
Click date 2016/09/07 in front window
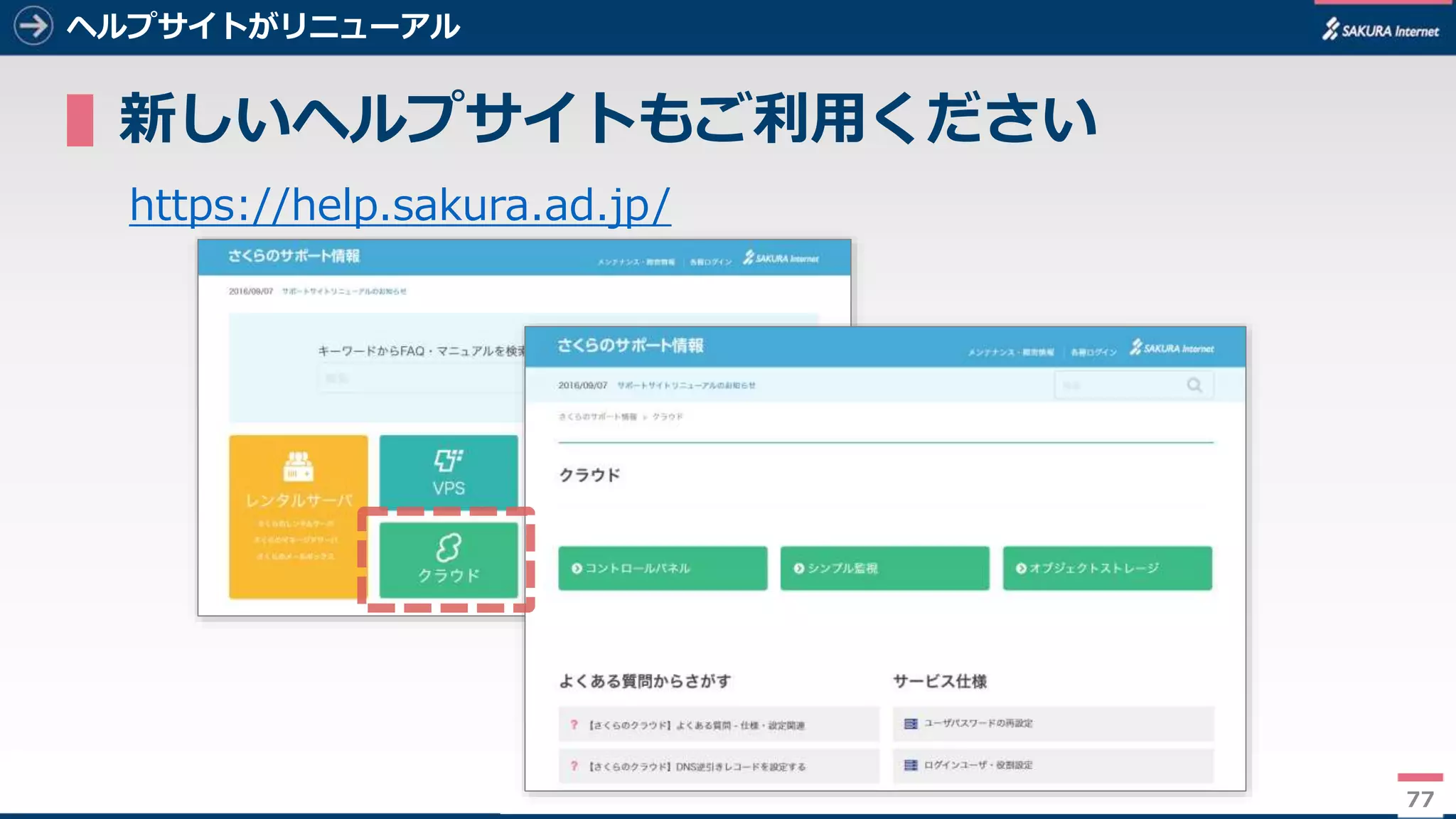(x=582, y=385)
